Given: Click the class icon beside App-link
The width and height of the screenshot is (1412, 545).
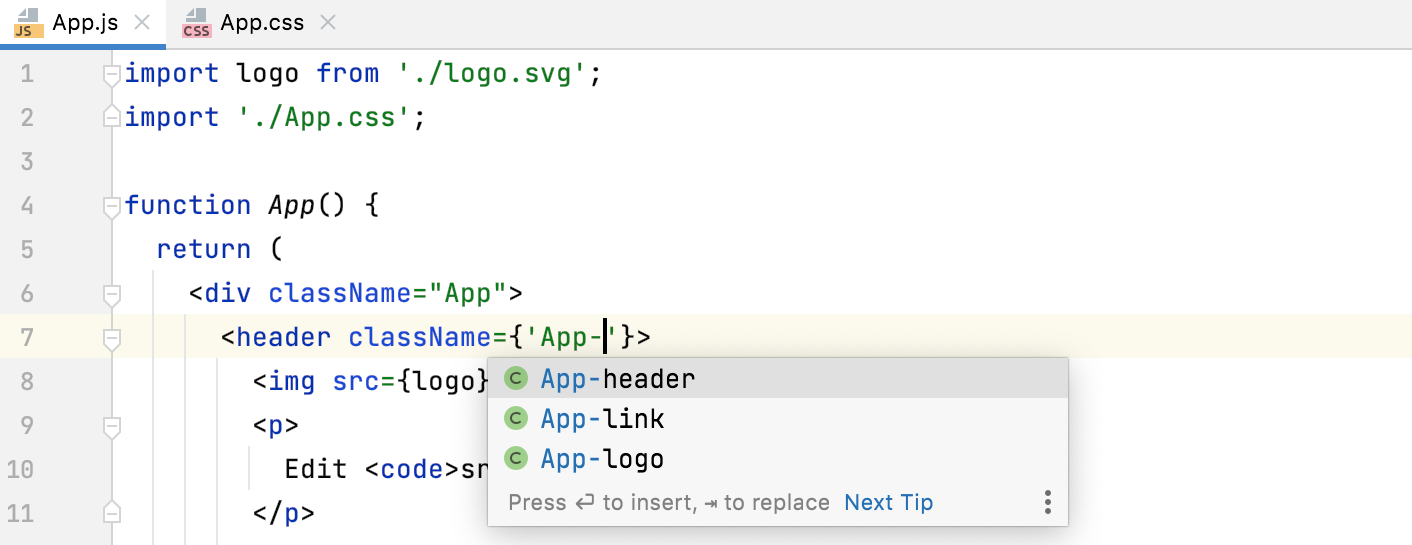Looking at the screenshot, I should pos(515,419).
